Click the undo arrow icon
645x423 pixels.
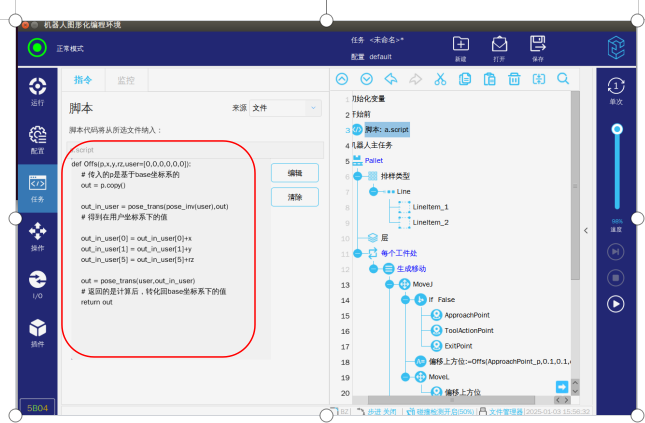(x=390, y=79)
